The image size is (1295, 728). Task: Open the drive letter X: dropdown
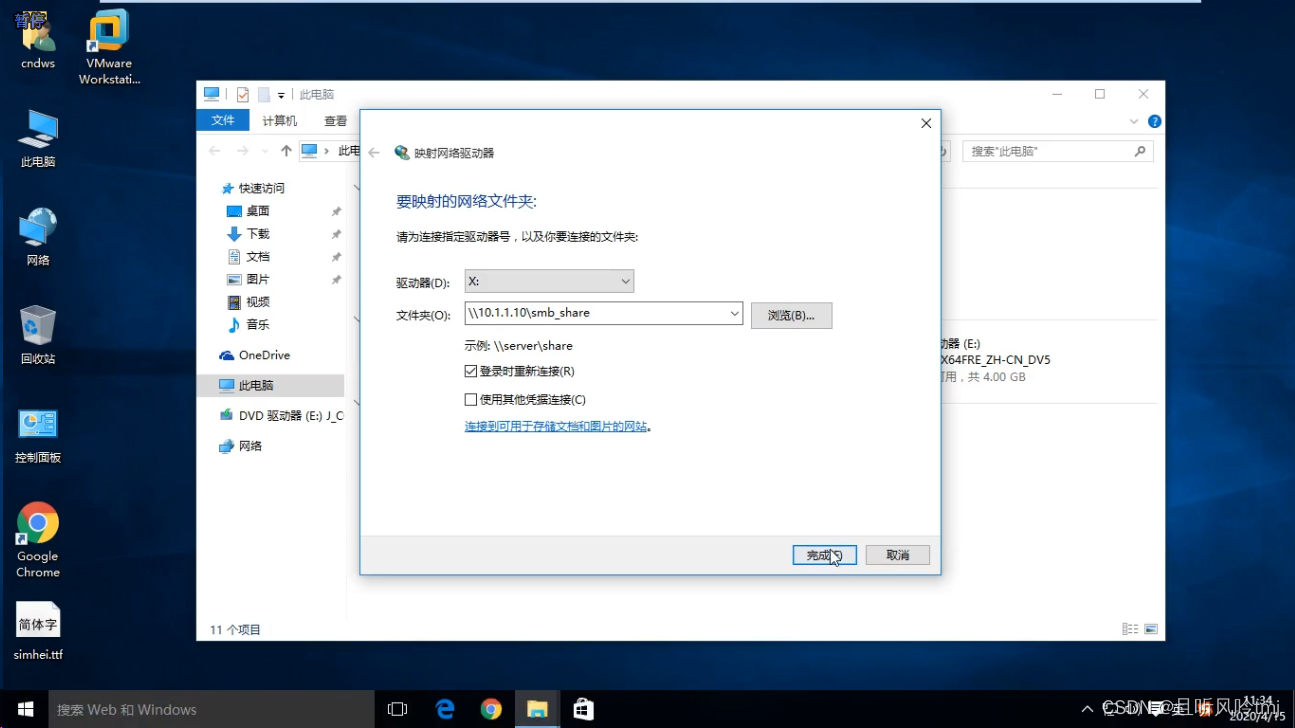tap(625, 281)
